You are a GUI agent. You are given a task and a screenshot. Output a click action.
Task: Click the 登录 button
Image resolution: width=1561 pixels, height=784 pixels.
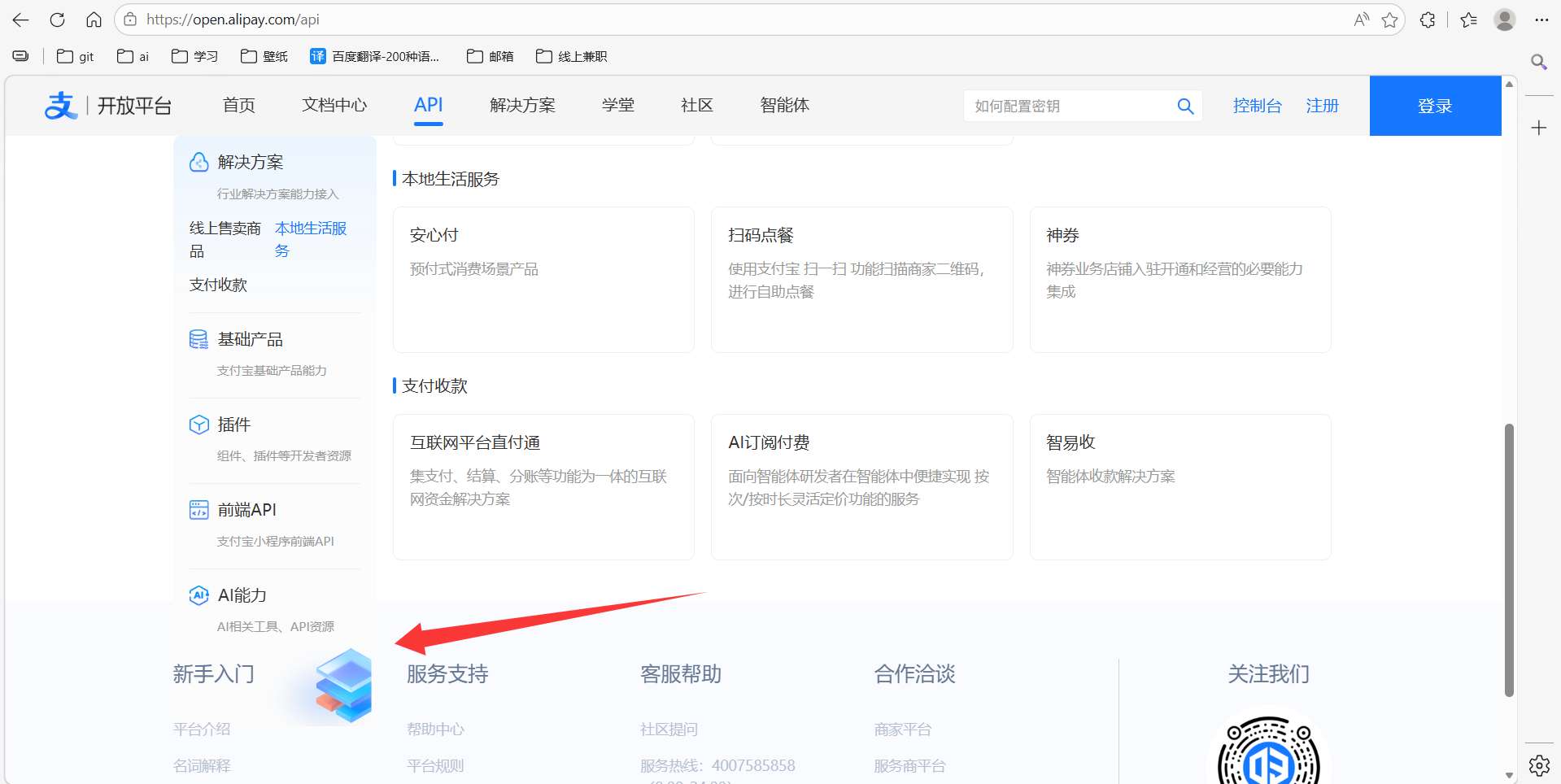click(1435, 106)
